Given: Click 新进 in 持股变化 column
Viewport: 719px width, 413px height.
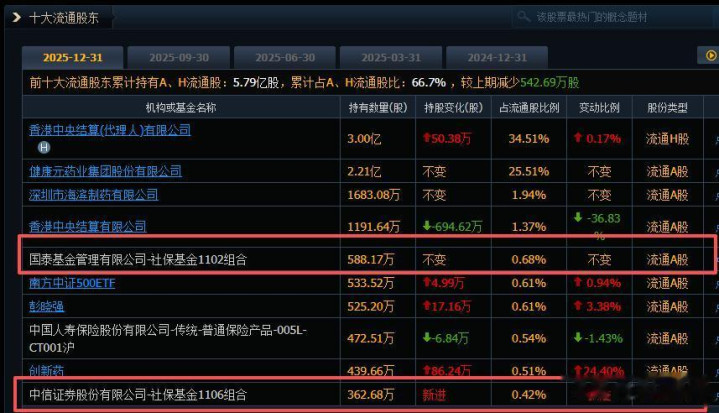Looking at the screenshot, I should (x=434, y=395).
